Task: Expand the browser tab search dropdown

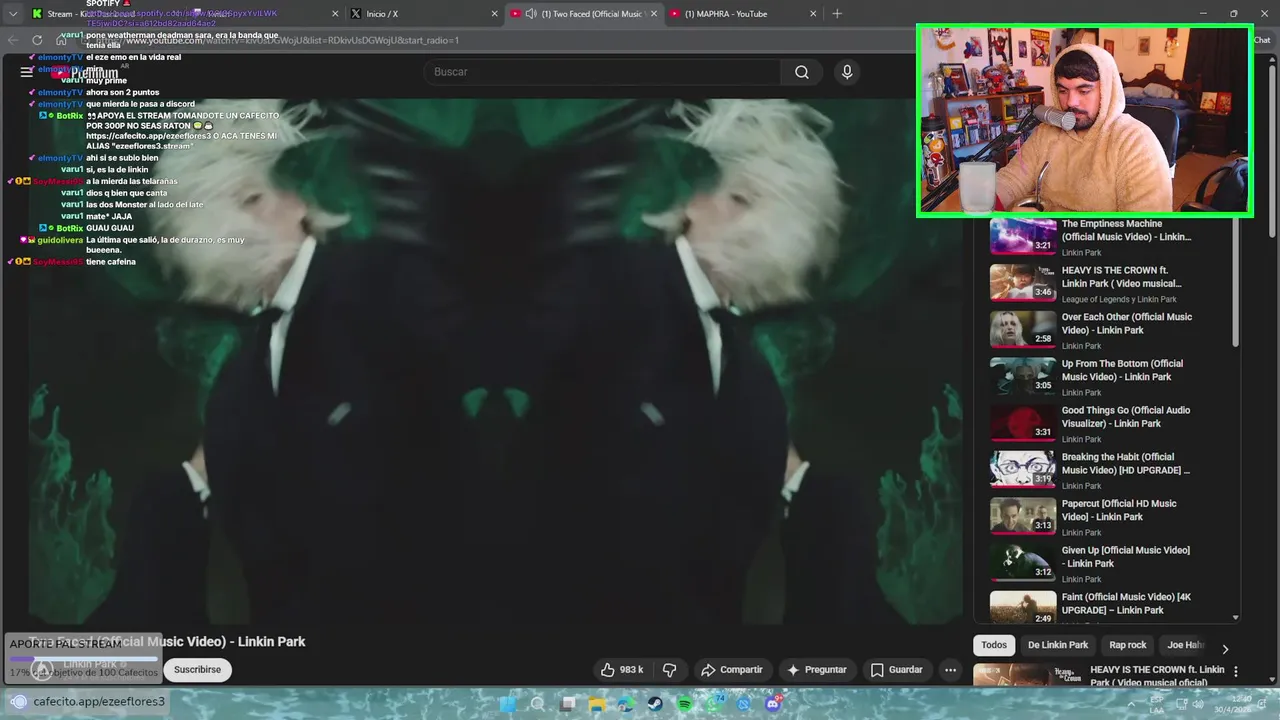Action: pyautogui.click(x=13, y=14)
